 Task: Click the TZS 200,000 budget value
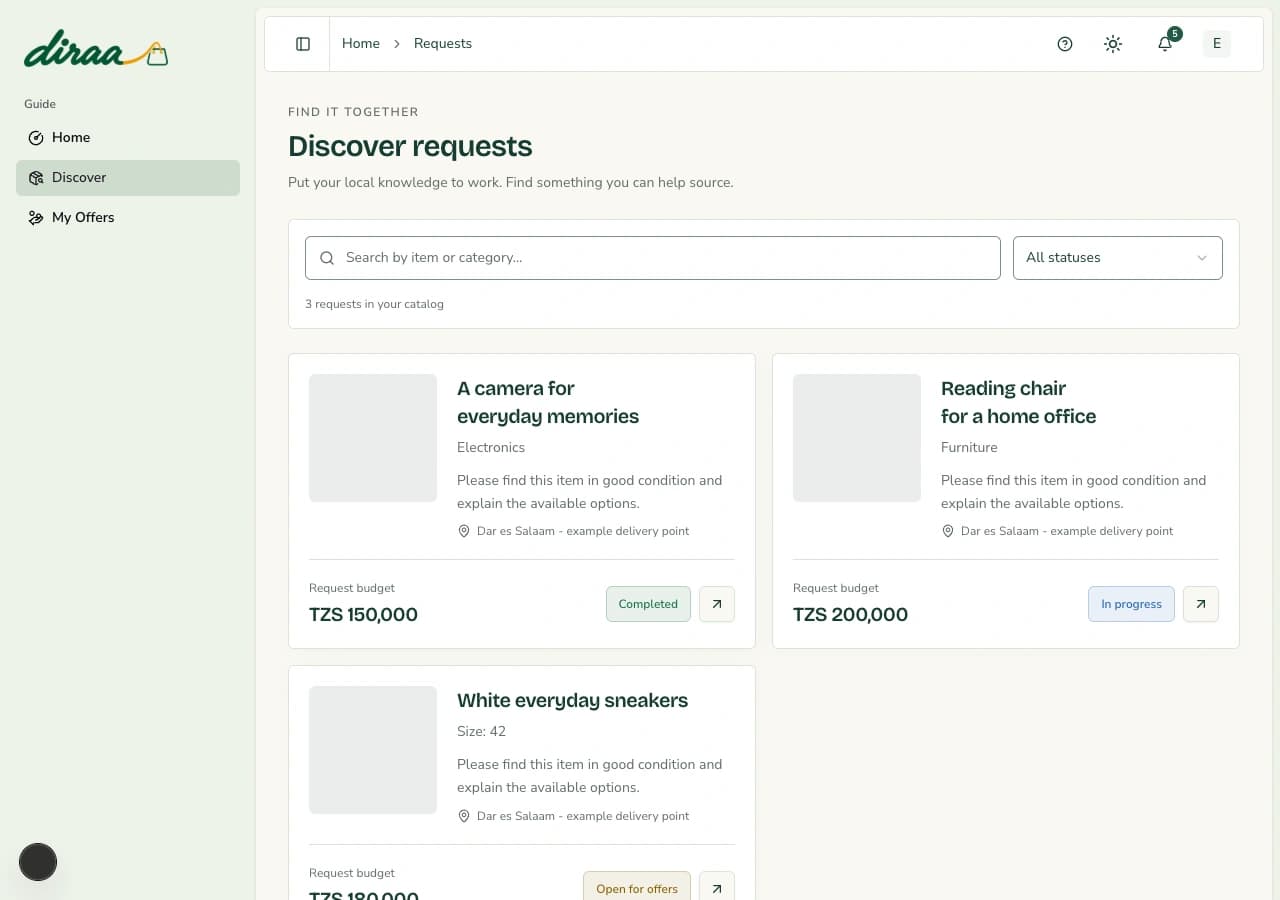(850, 615)
